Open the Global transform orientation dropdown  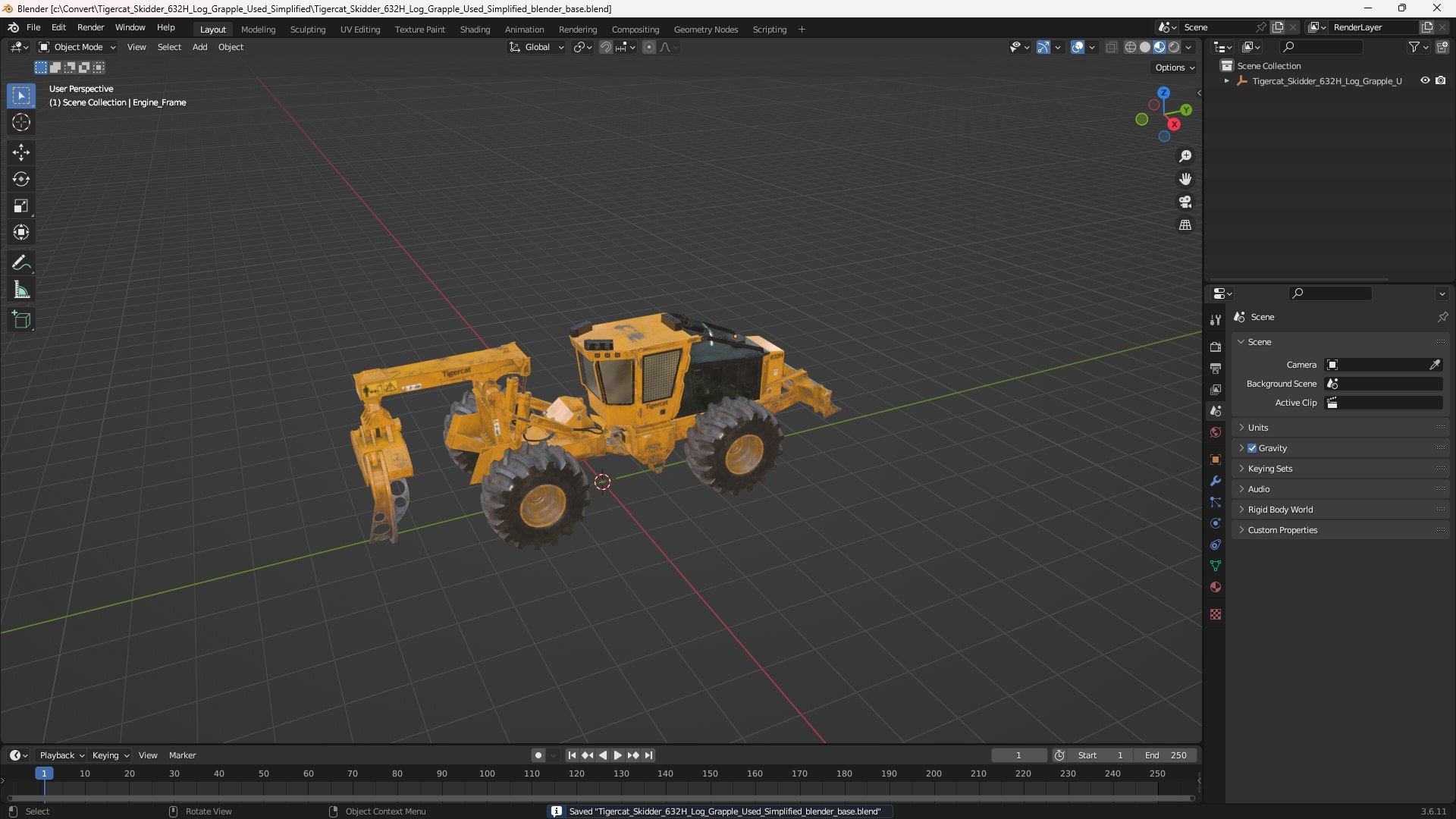pos(536,47)
